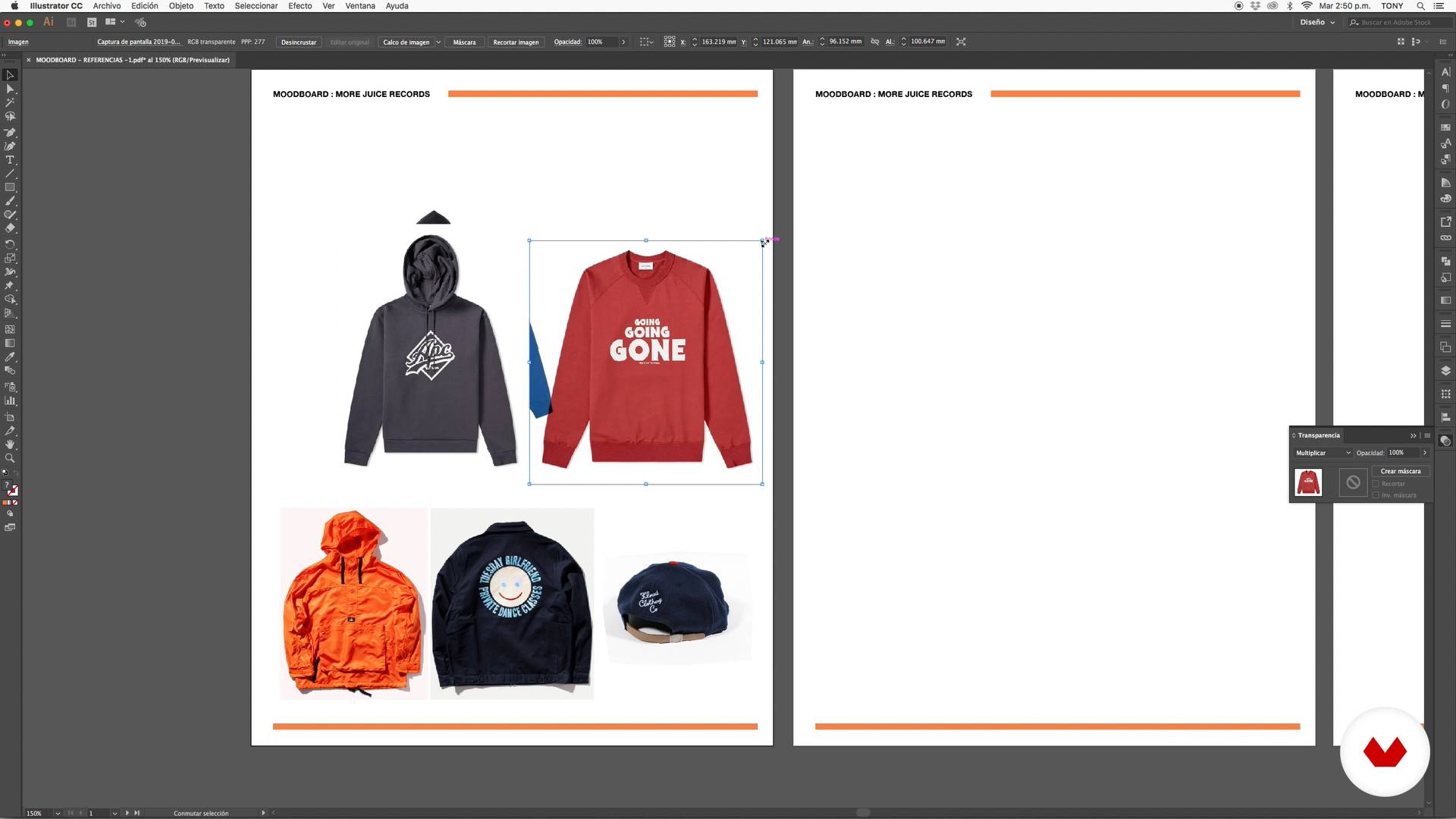Image resolution: width=1456 pixels, height=819 pixels.
Task: Select the Paintbrush tool
Action: coord(10,201)
